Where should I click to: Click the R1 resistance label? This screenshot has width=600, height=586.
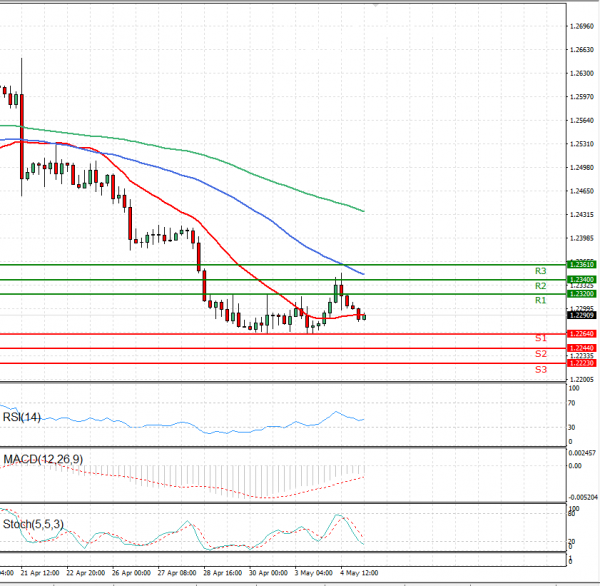point(540,300)
